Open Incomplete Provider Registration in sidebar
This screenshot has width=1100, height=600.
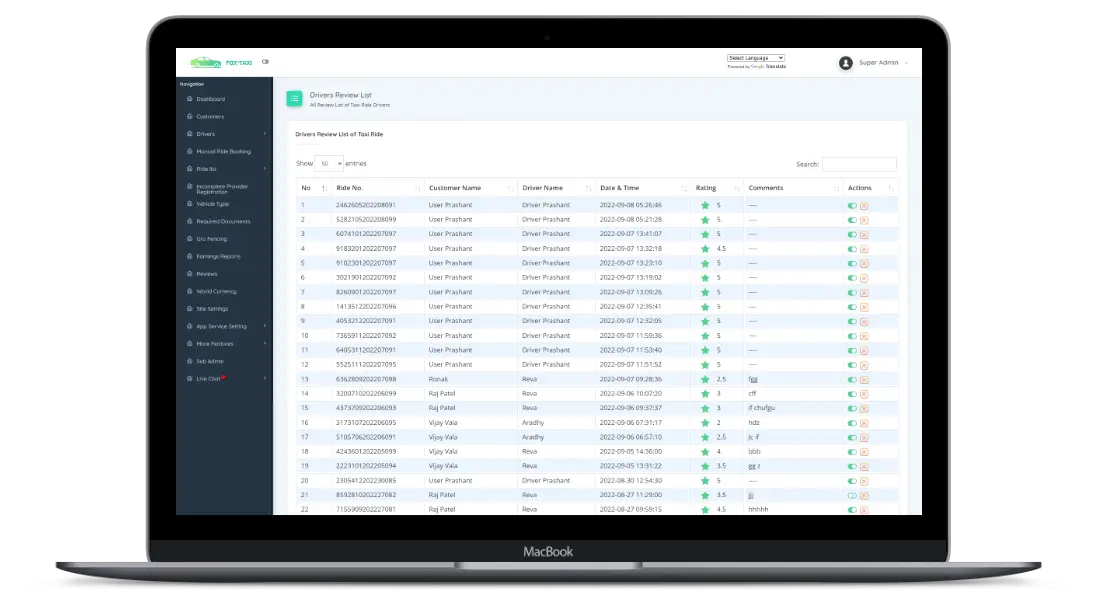coord(222,189)
